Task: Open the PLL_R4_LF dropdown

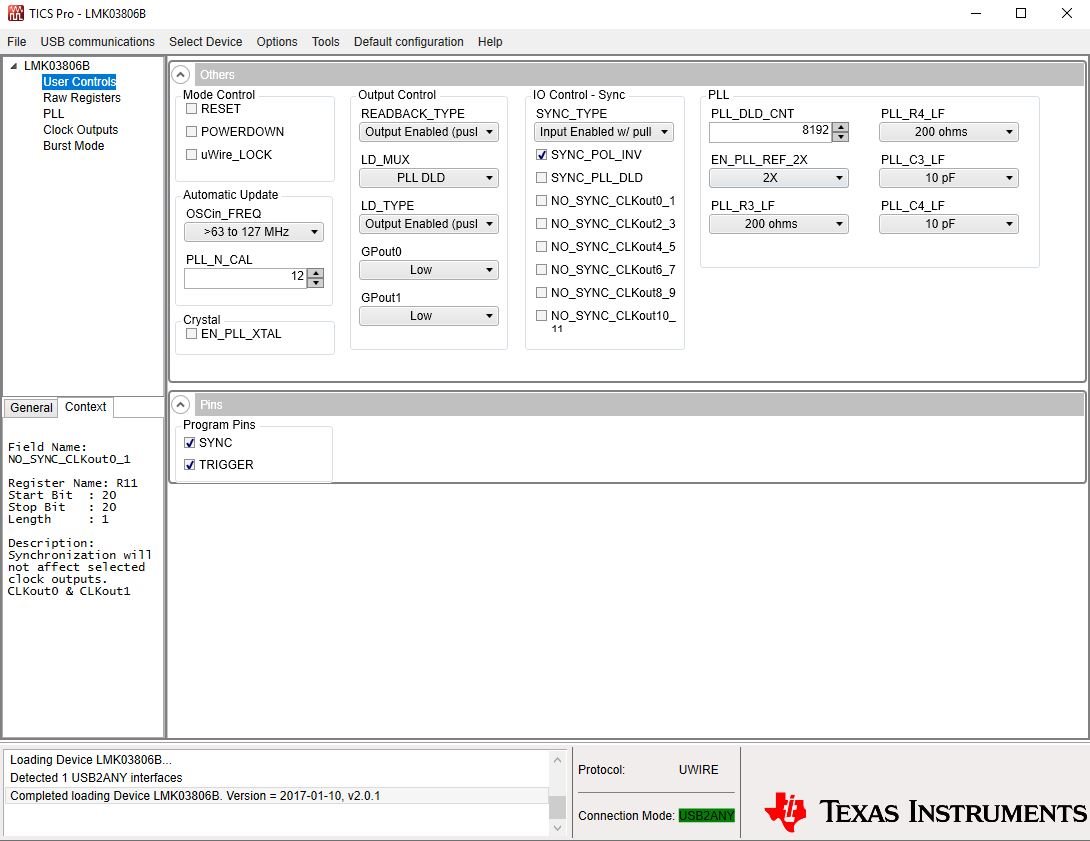Action: tap(949, 131)
